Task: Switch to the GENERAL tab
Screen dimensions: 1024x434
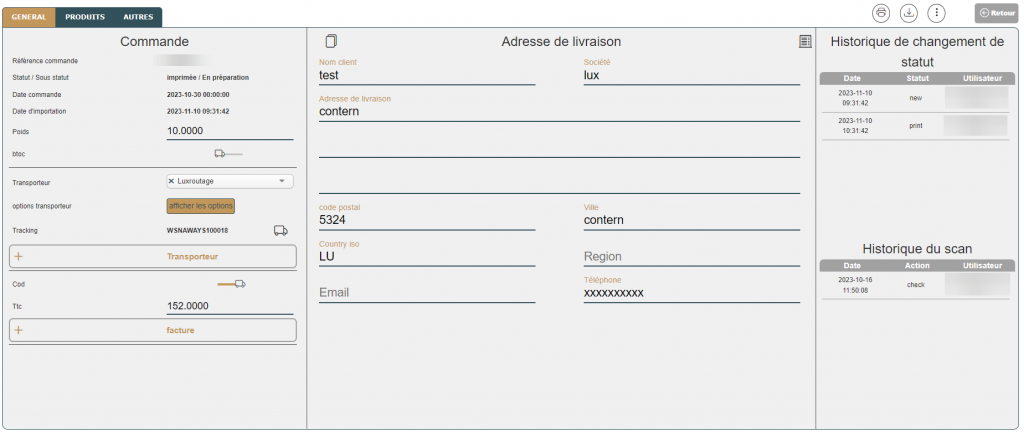Action: click(29, 17)
